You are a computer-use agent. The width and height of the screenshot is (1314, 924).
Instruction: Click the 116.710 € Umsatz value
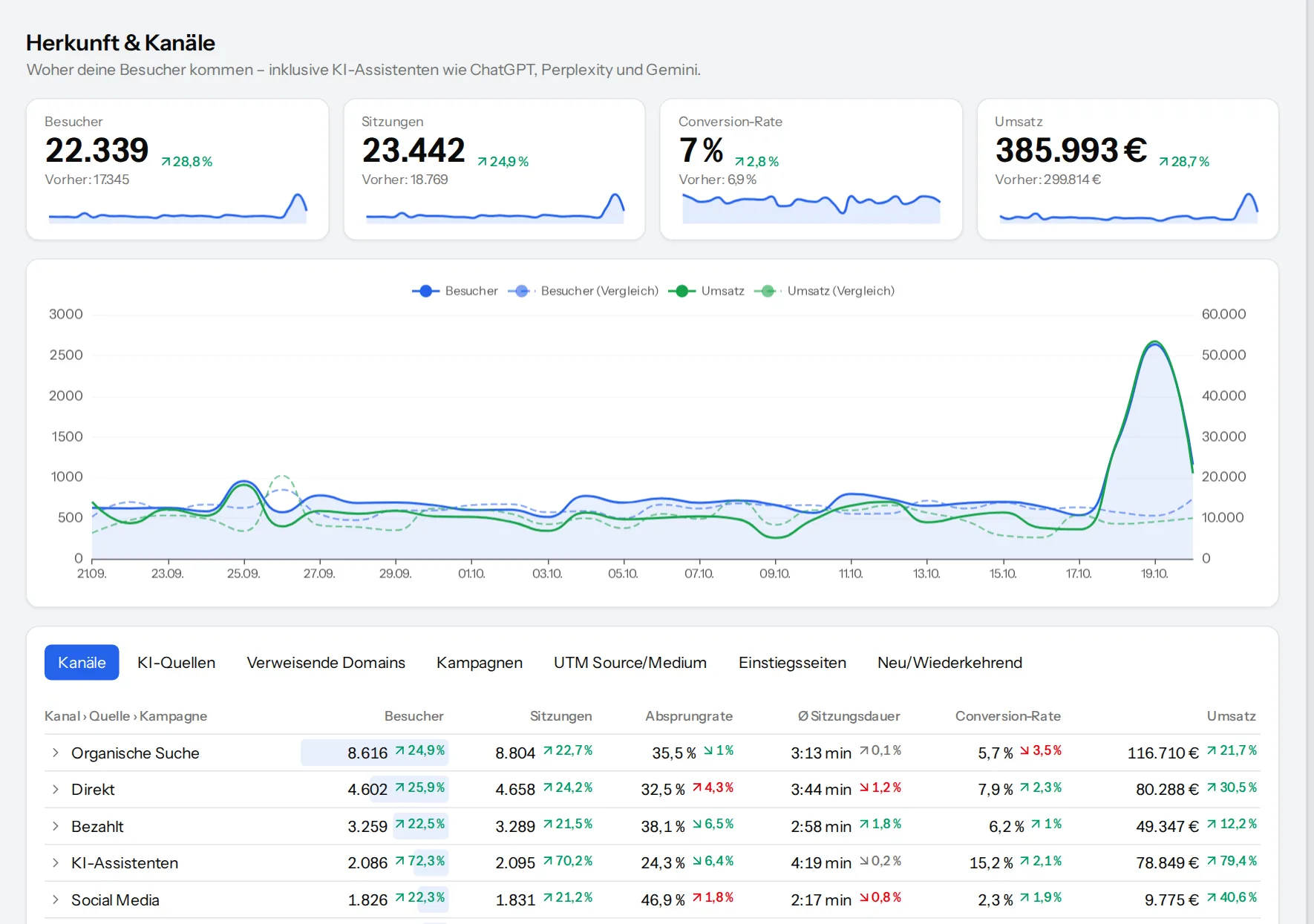1163,753
